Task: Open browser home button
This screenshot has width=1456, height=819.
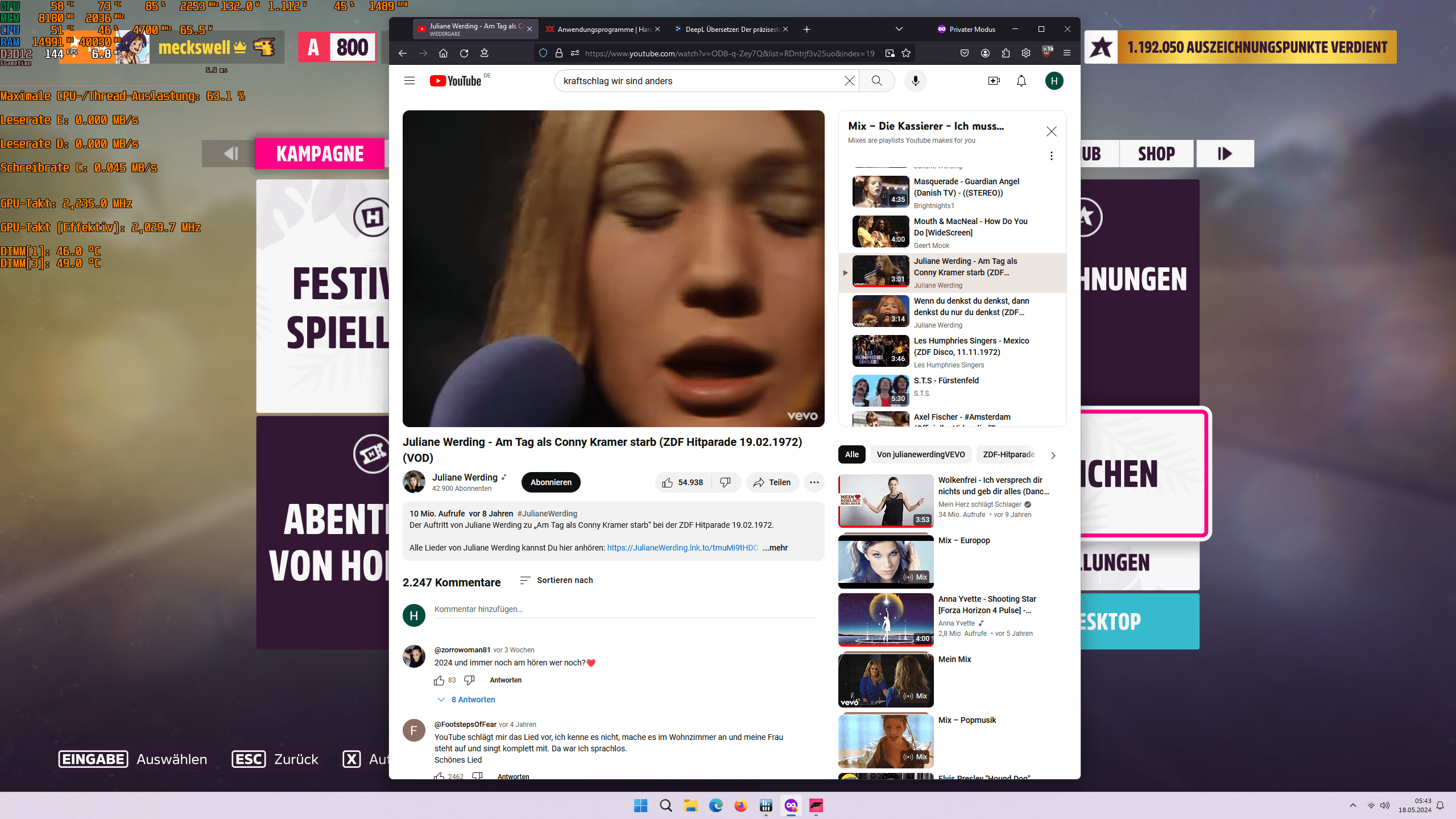Action: pos(443,53)
